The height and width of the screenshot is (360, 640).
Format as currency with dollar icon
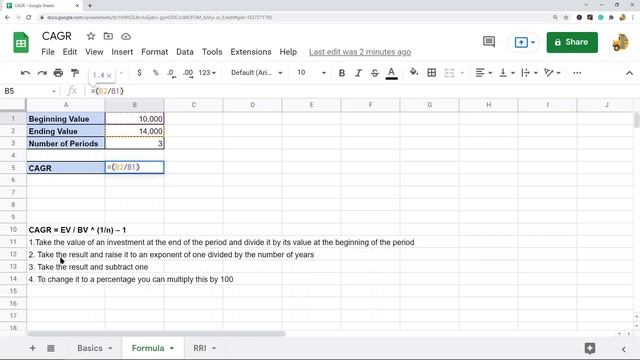coord(140,73)
